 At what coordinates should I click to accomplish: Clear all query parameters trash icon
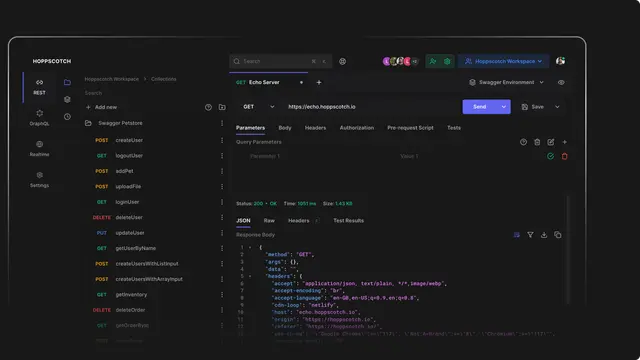[x=537, y=142]
